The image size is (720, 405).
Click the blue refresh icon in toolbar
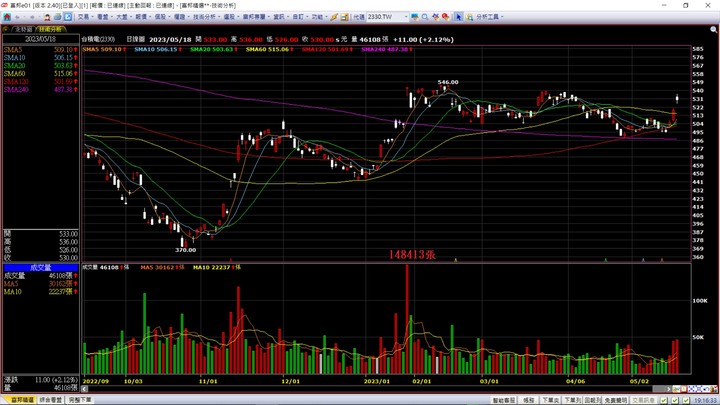[68, 17]
